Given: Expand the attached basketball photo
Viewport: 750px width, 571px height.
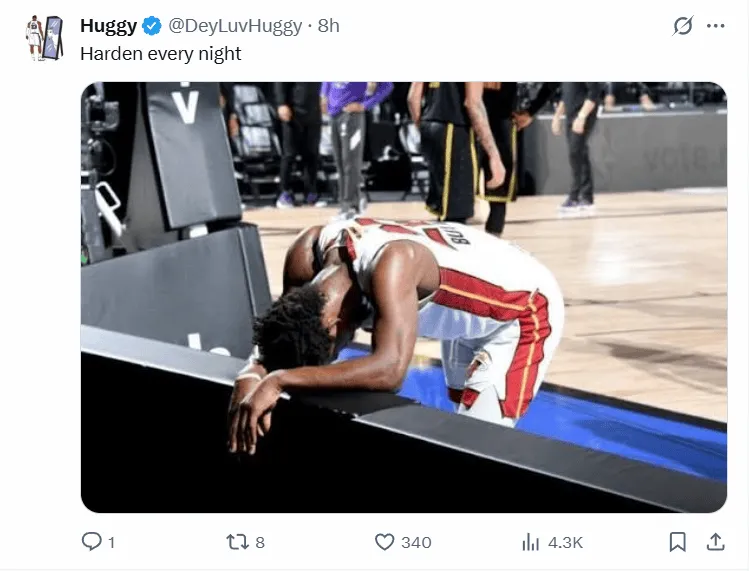Looking at the screenshot, I should pyautogui.click(x=404, y=297).
